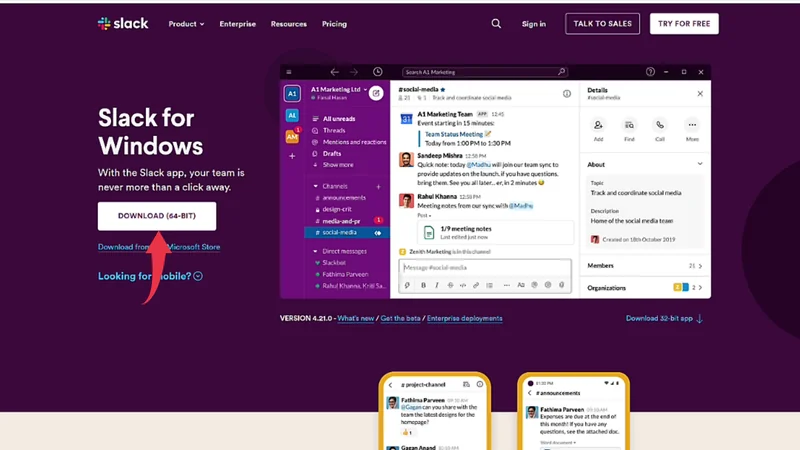
Task: Toggle italic formatting in message composer
Action: [436, 285]
